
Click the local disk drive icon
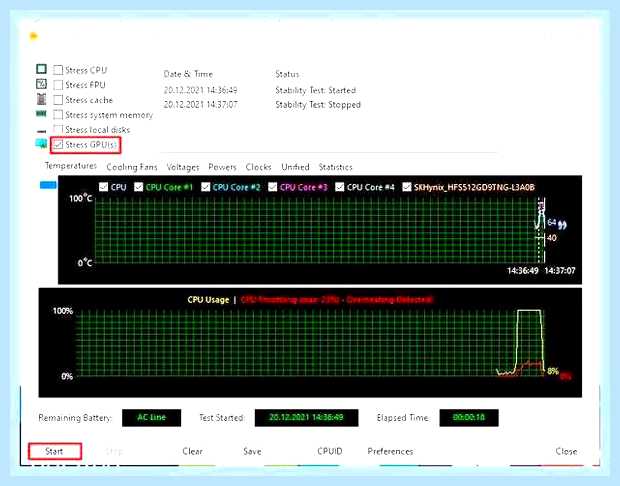[x=41, y=131]
